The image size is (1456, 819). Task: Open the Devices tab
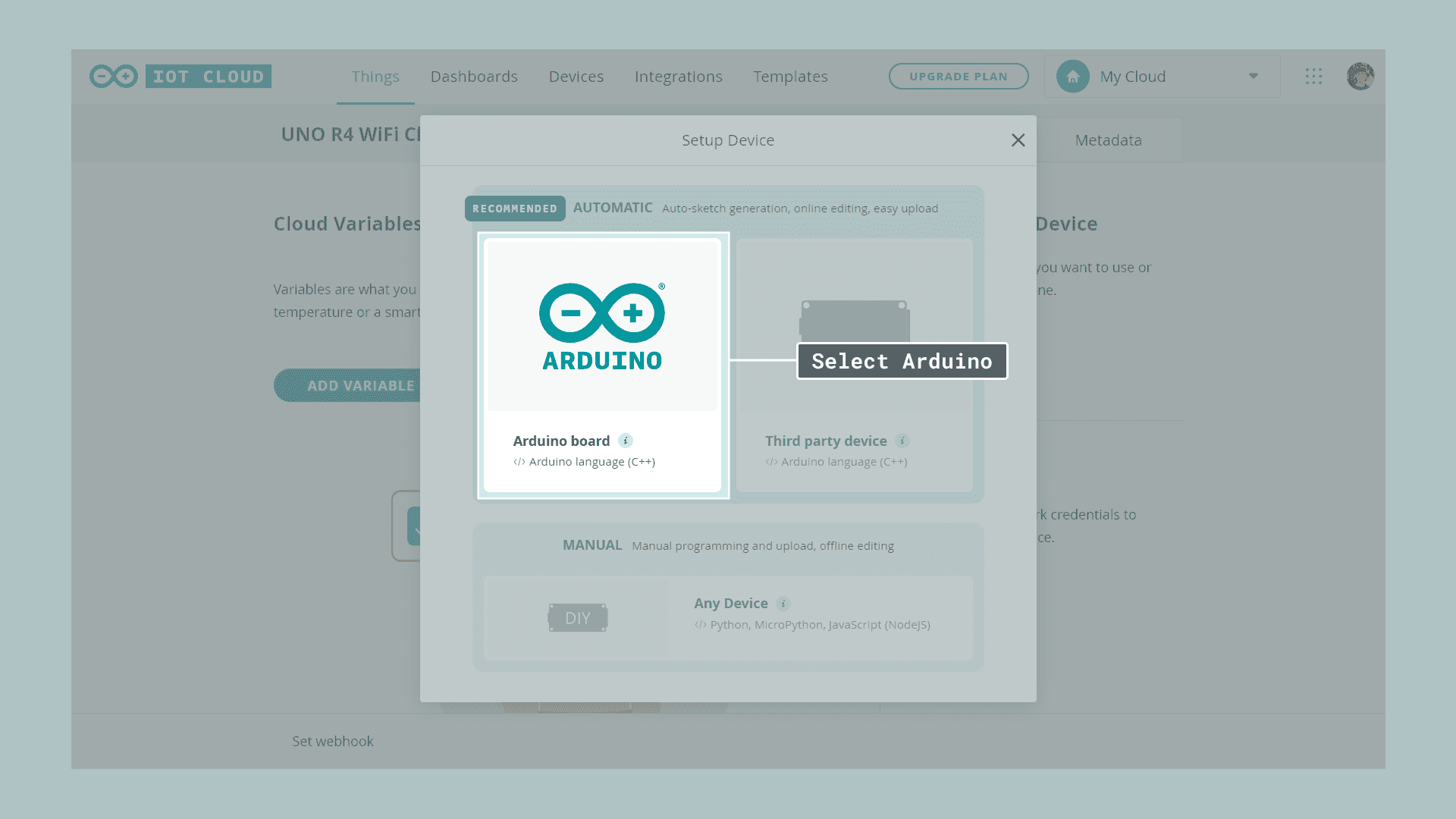pyautogui.click(x=576, y=77)
